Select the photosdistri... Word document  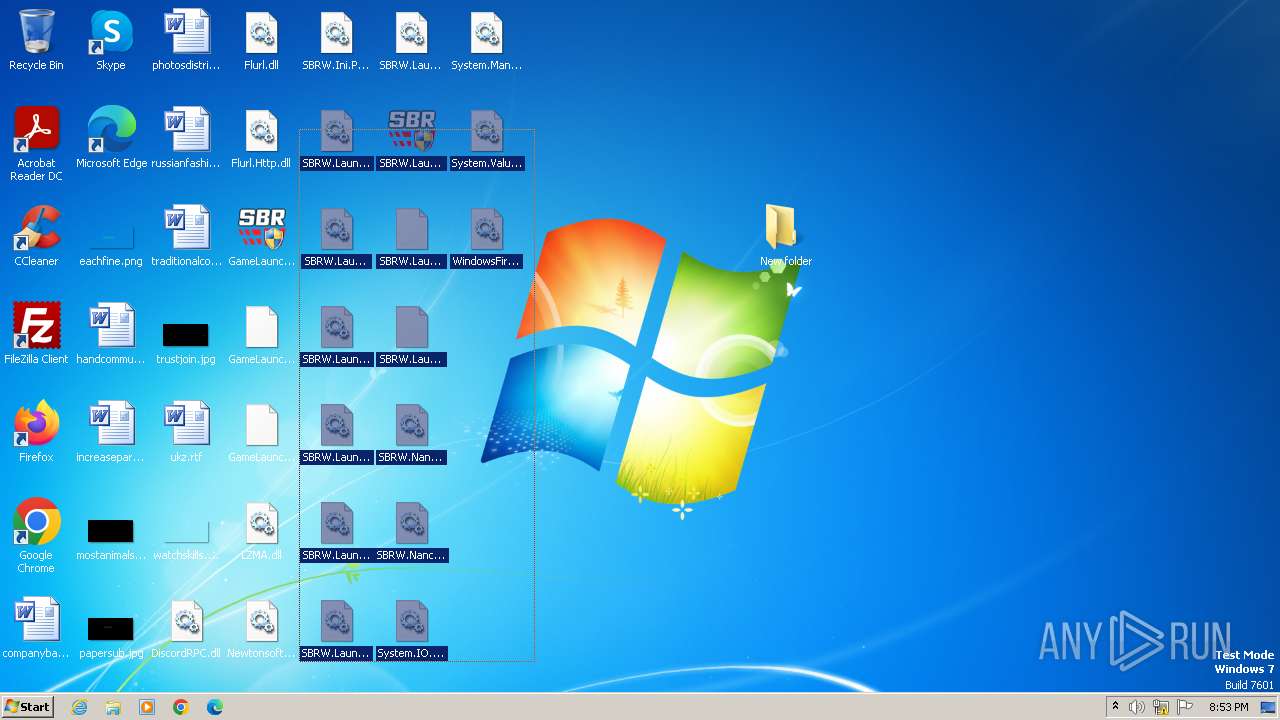click(186, 41)
